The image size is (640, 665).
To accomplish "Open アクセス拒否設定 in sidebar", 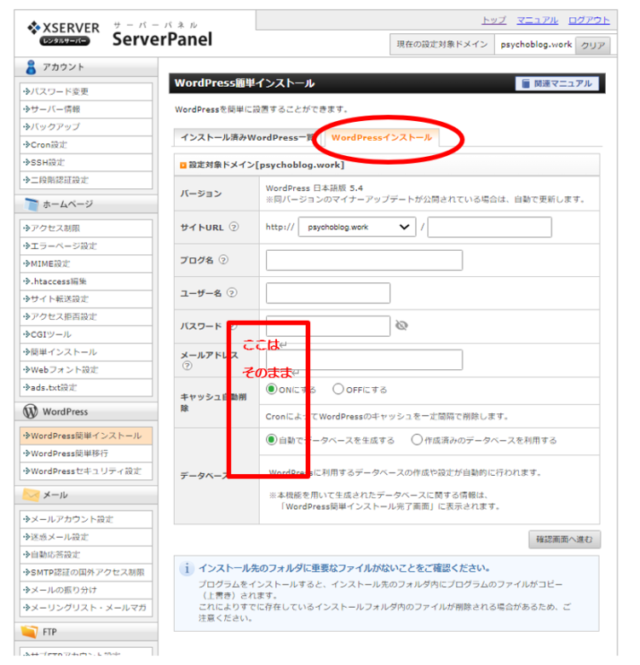I will pos(86,317).
